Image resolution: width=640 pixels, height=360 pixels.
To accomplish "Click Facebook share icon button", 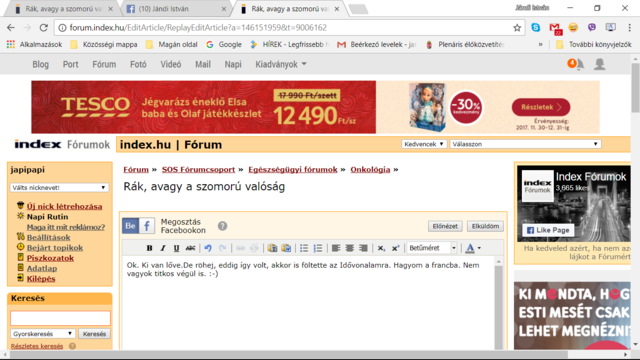I will (147, 226).
